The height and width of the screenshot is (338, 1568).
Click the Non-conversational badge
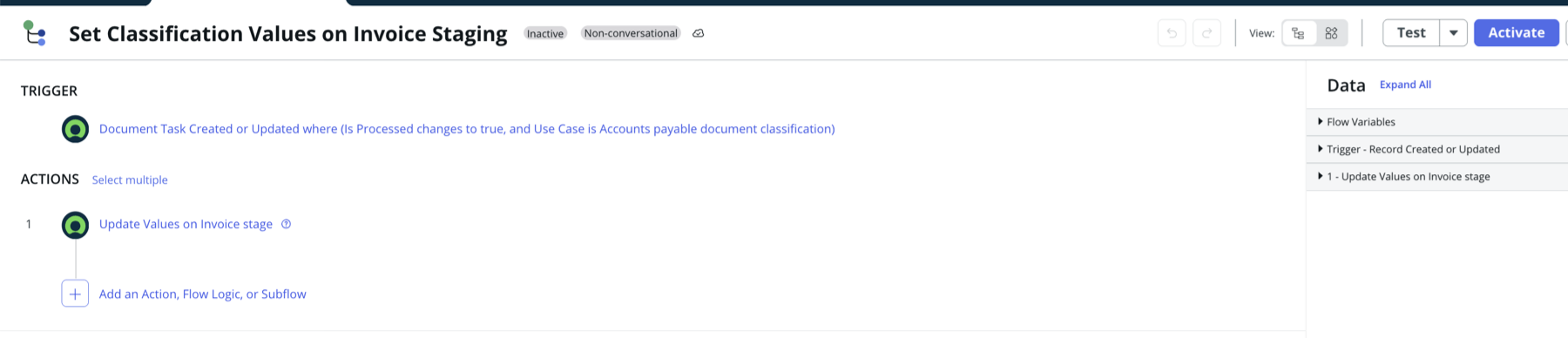pos(631,33)
